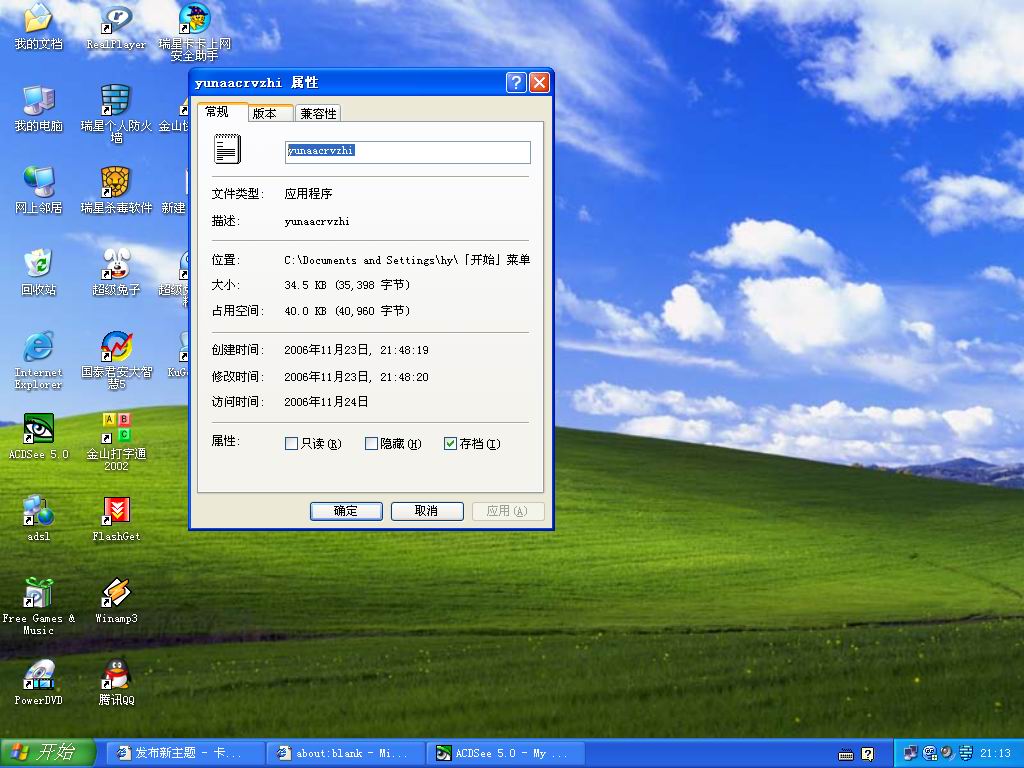
Task: Click the RealPlayer desktop icon
Action: 116,19
